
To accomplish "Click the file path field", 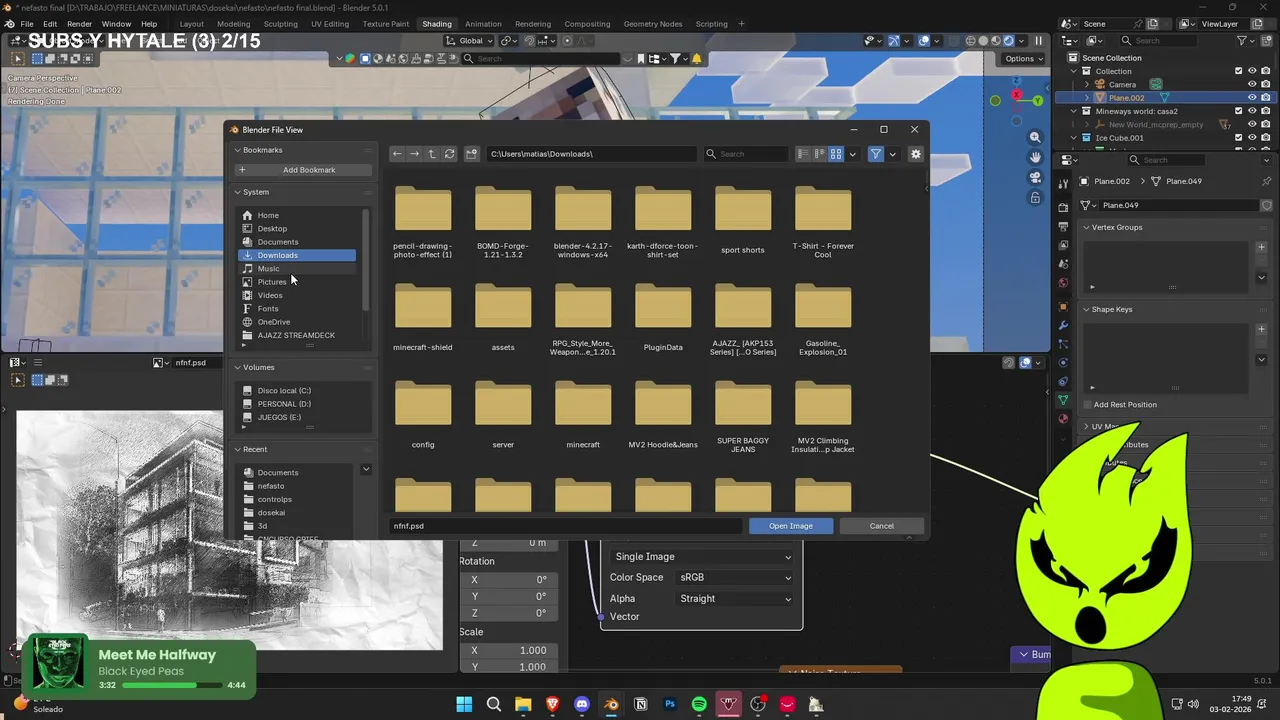I will click(591, 154).
